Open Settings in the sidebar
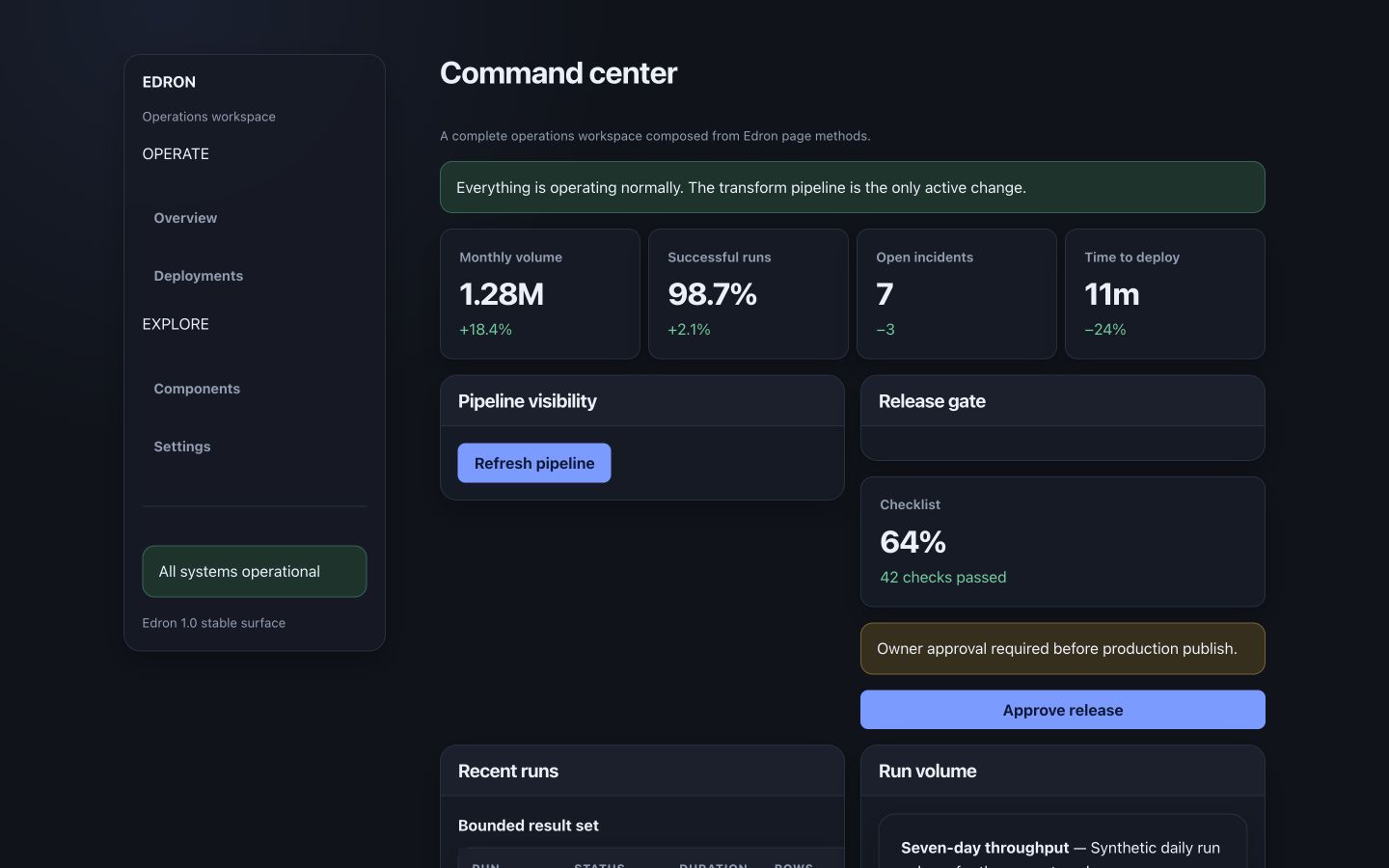The width and height of the screenshot is (1389, 868). (182, 447)
